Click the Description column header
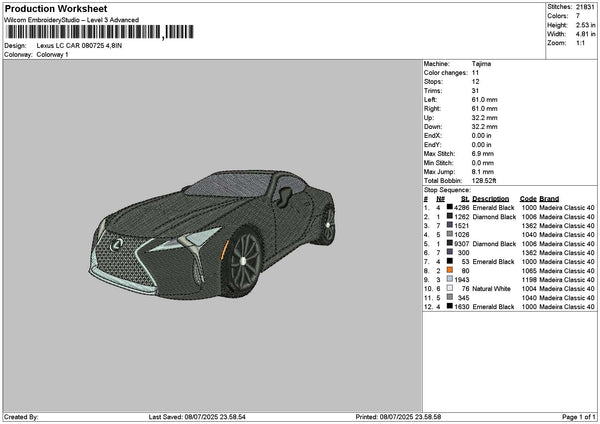The width and height of the screenshot is (600, 424). (490, 199)
